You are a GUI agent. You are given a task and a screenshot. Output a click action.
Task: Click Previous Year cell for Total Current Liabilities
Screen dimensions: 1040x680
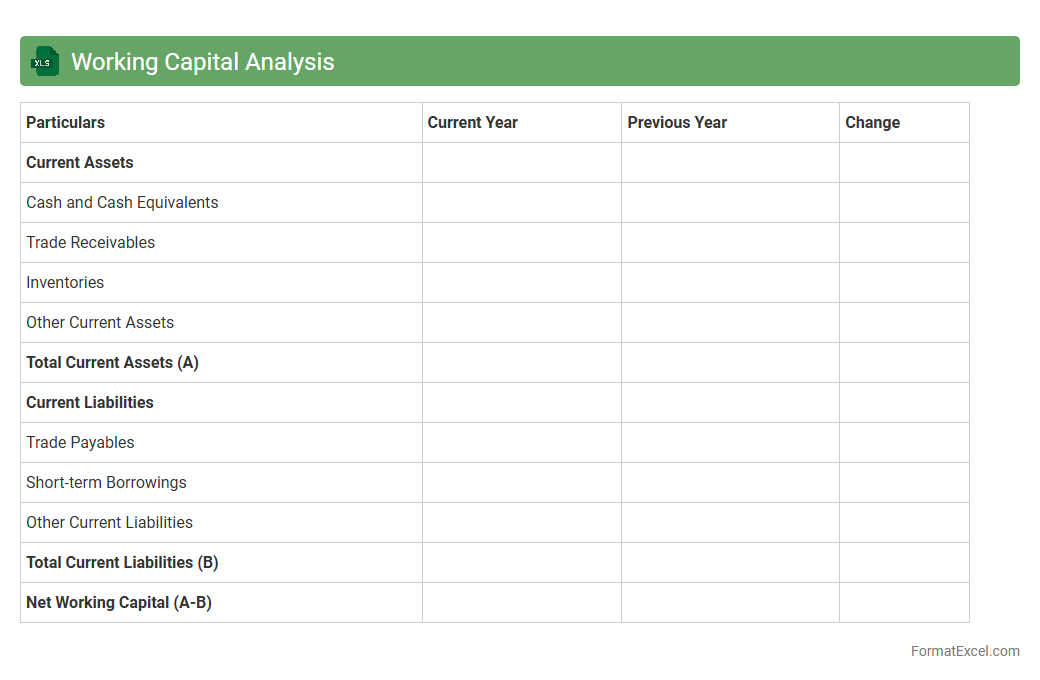coord(730,563)
